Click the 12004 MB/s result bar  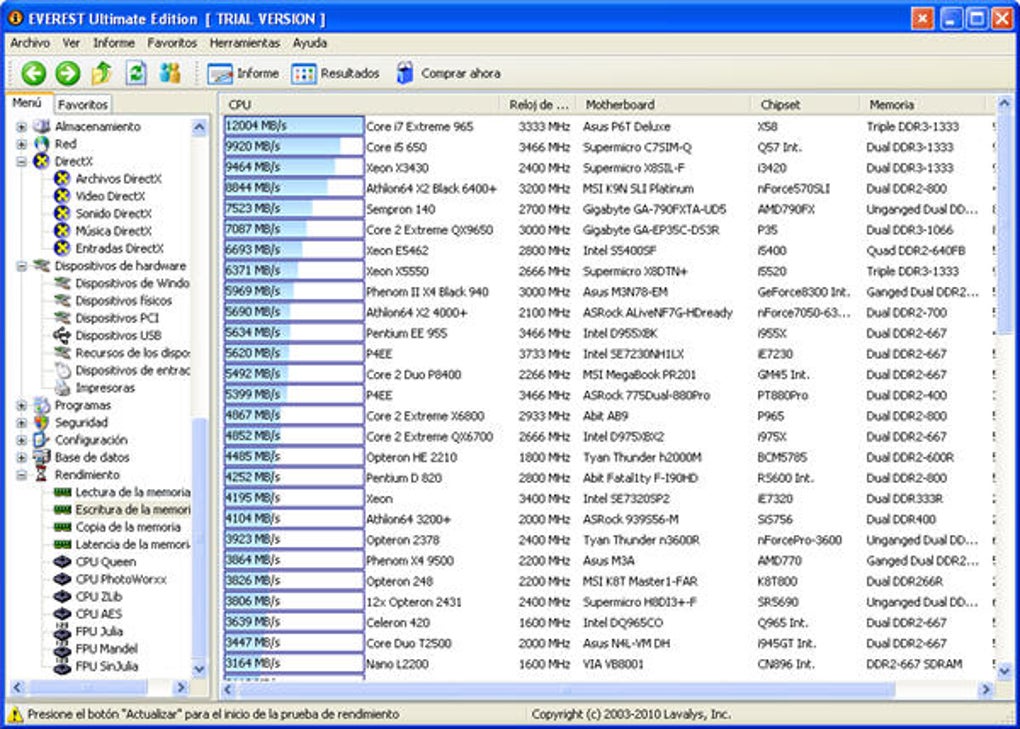click(x=293, y=127)
